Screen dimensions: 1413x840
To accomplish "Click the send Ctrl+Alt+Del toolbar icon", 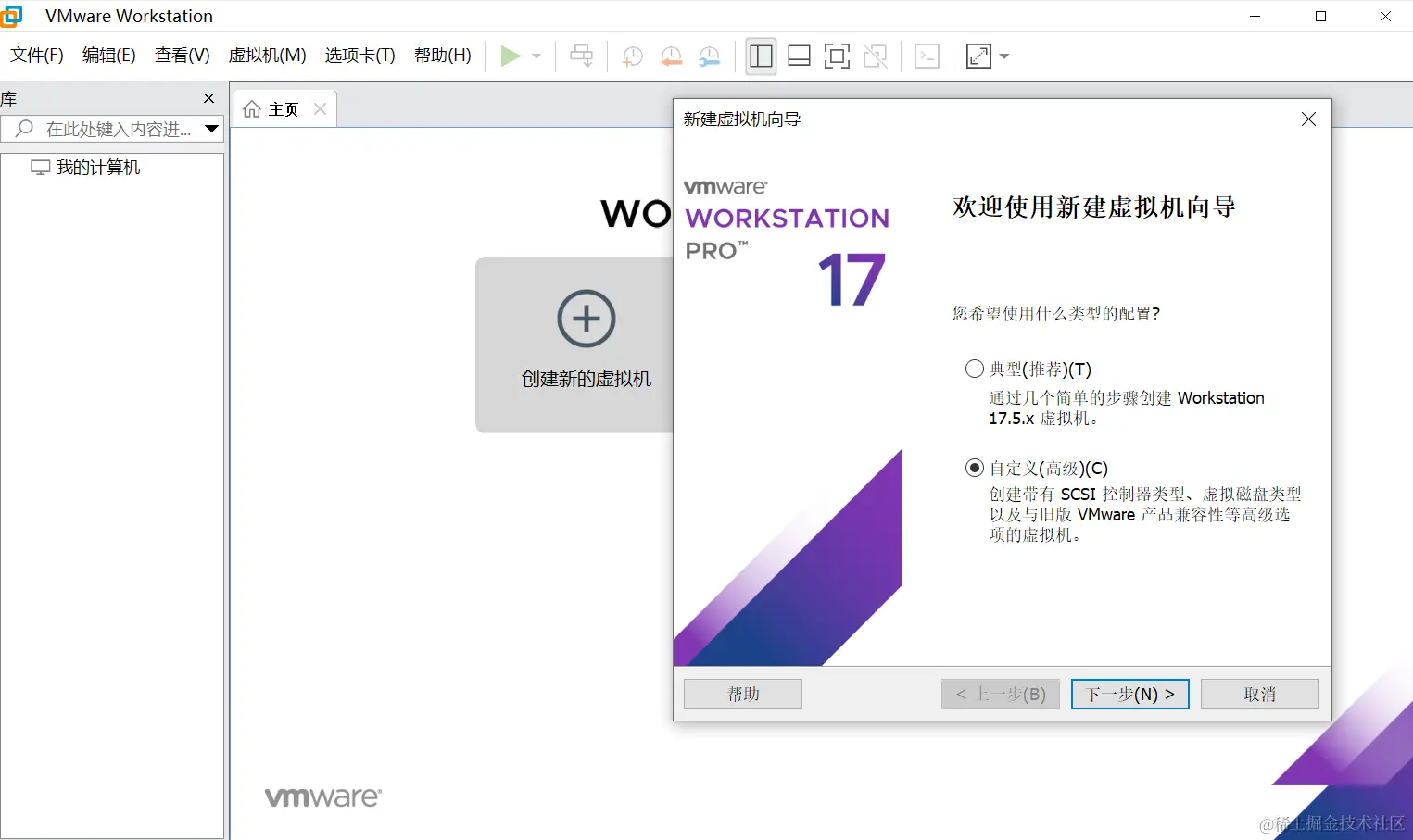I will point(582,56).
